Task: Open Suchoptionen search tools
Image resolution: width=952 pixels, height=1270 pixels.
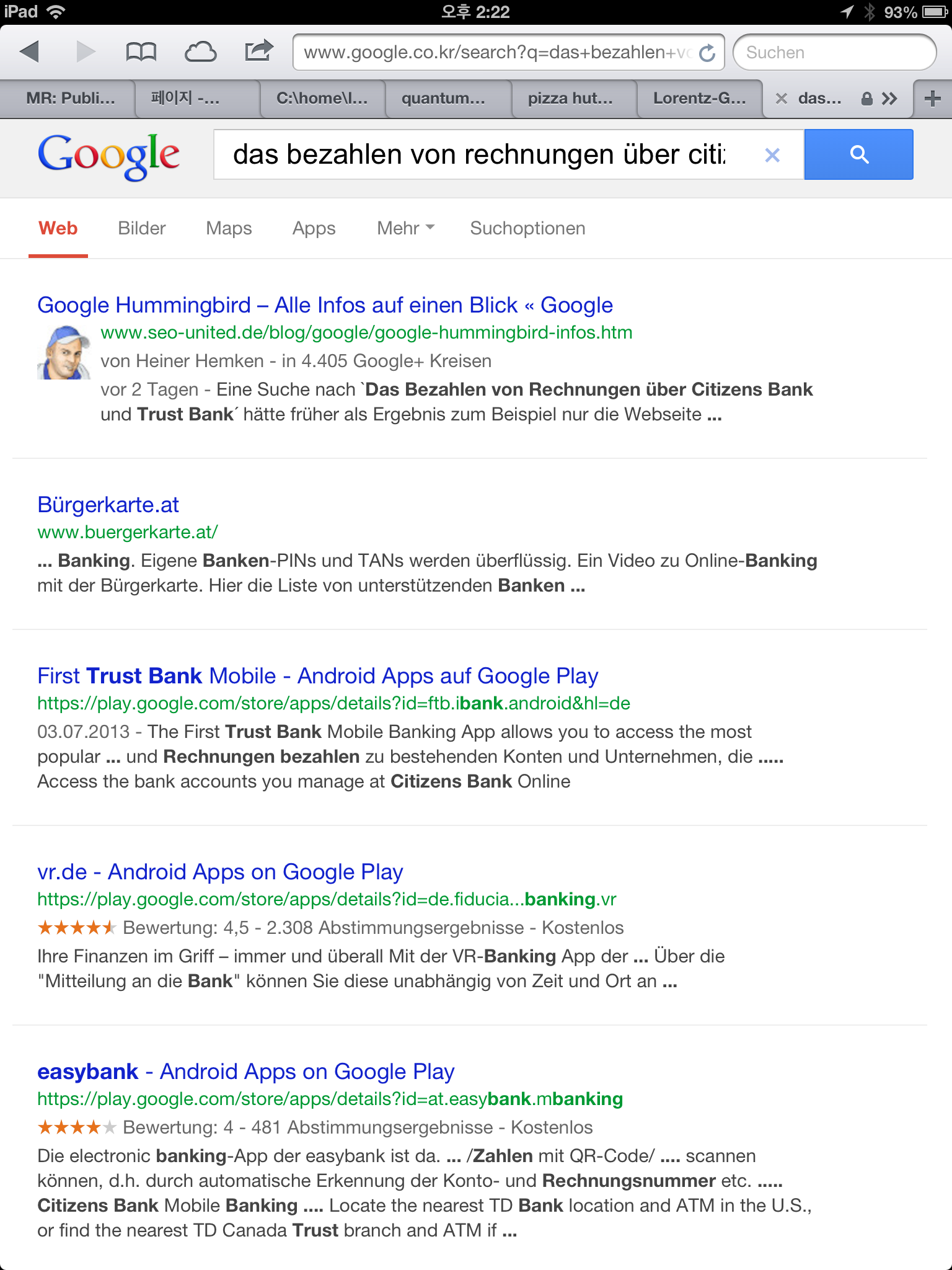Action: tap(527, 228)
